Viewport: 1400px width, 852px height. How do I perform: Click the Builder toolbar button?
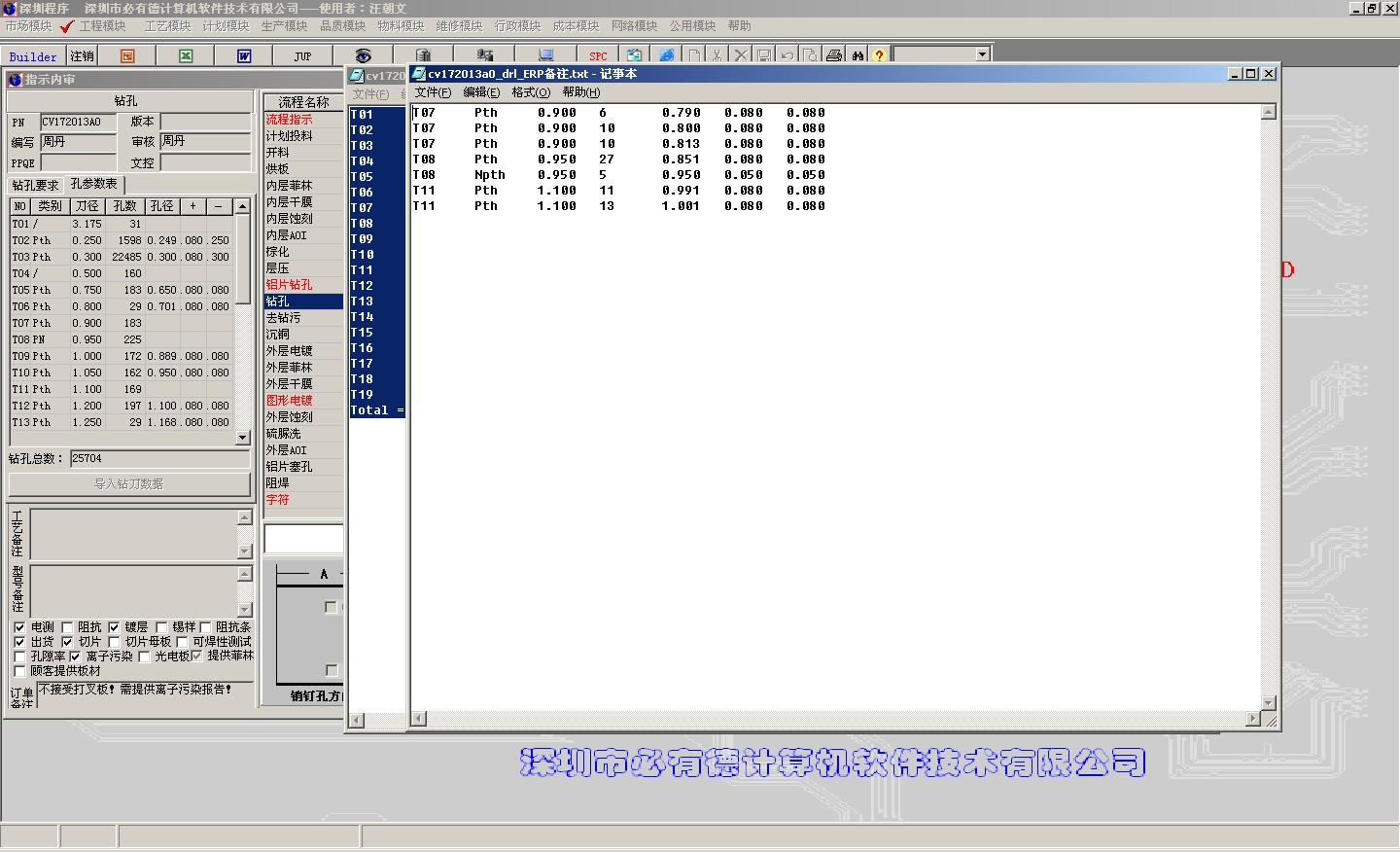pos(33,56)
